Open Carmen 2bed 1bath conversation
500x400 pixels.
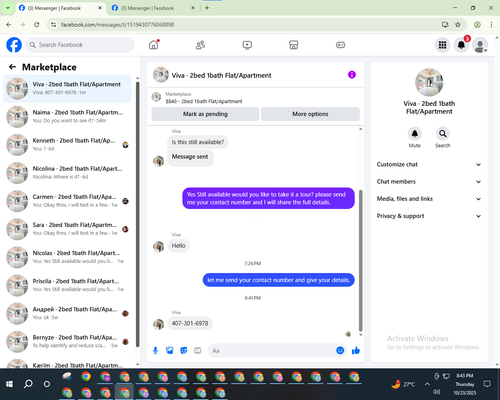click(x=67, y=201)
